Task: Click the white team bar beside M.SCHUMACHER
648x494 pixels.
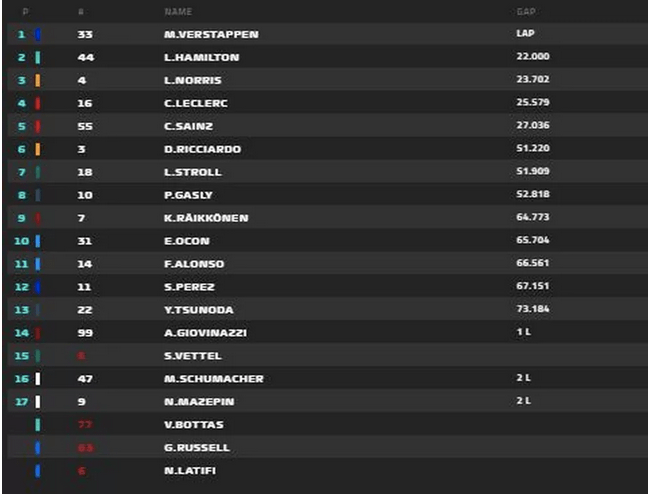Action: (37, 379)
